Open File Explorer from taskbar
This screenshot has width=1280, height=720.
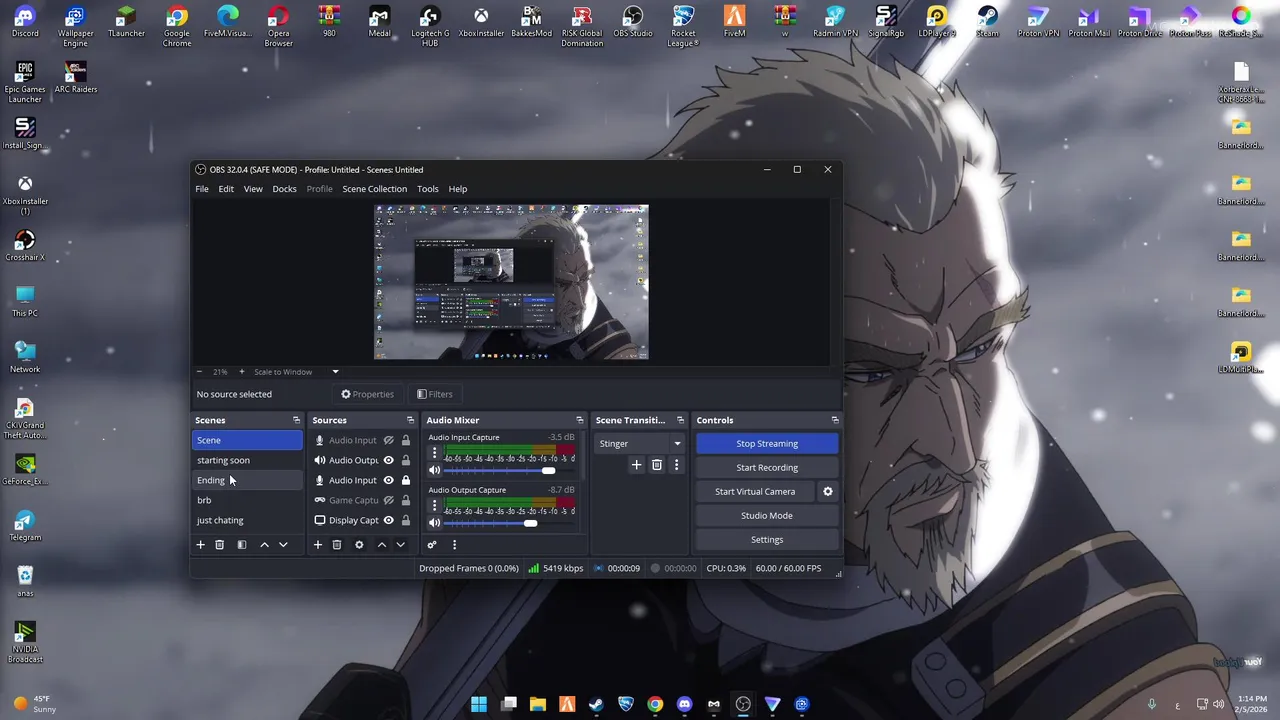pyautogui.click(x=538, y=704)
